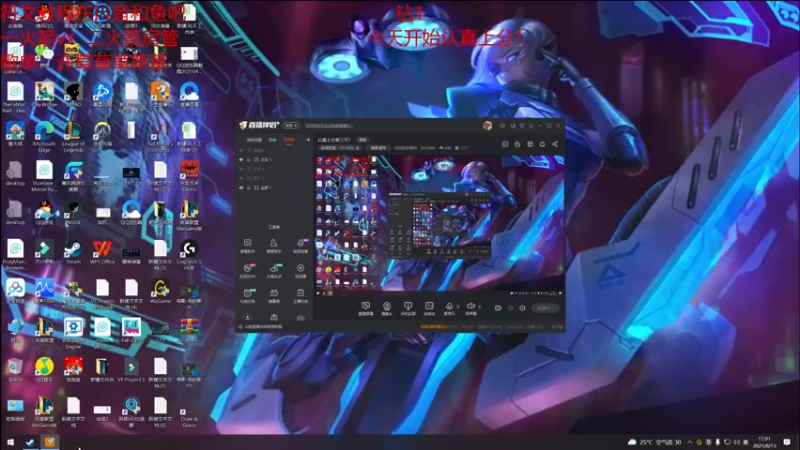This screenshot has height=450, width=800.
Task: Open the notification bell in streaming app
Action: pos(542,144)
